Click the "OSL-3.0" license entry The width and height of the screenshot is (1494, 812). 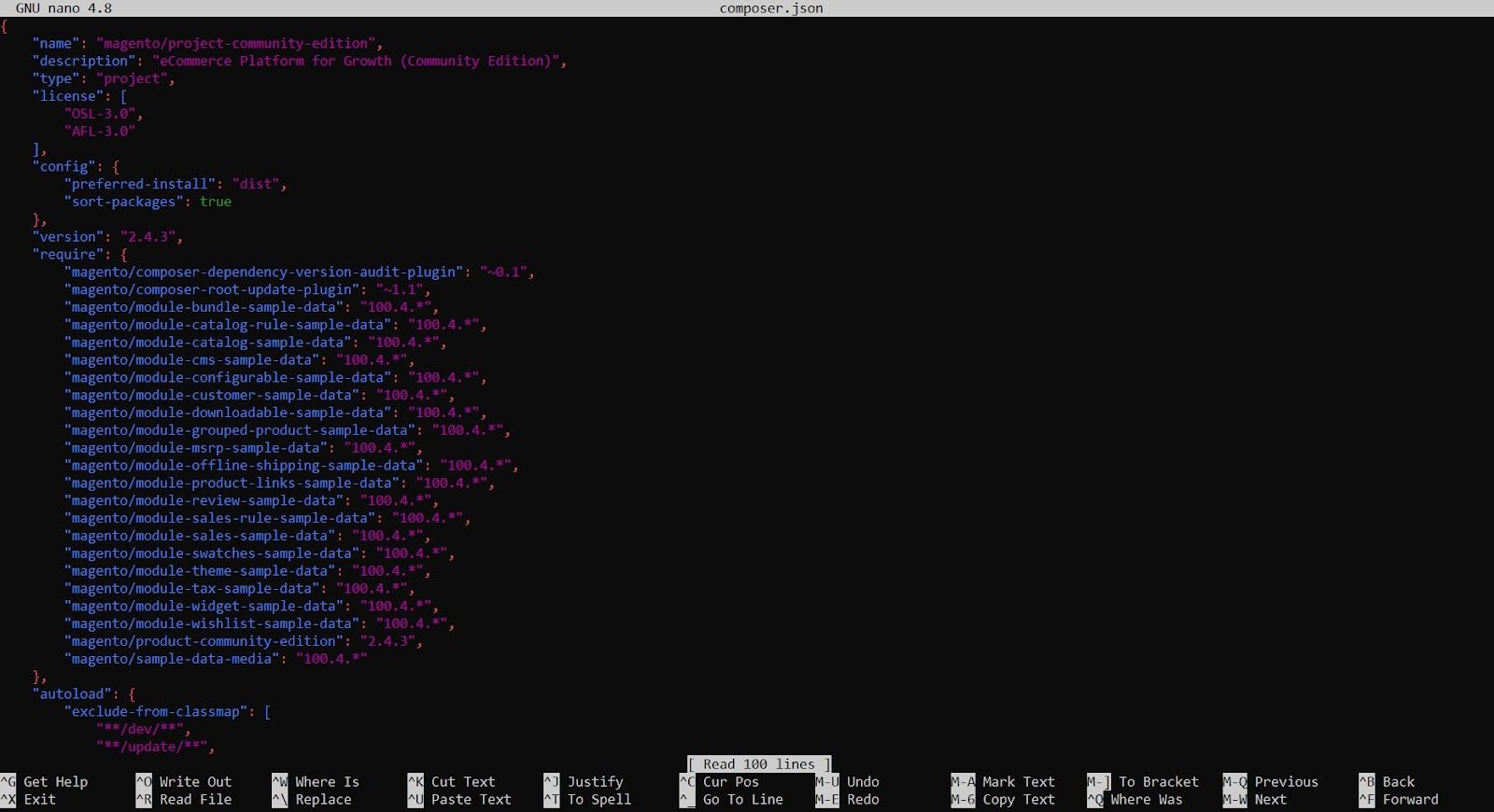click(100, 114)
